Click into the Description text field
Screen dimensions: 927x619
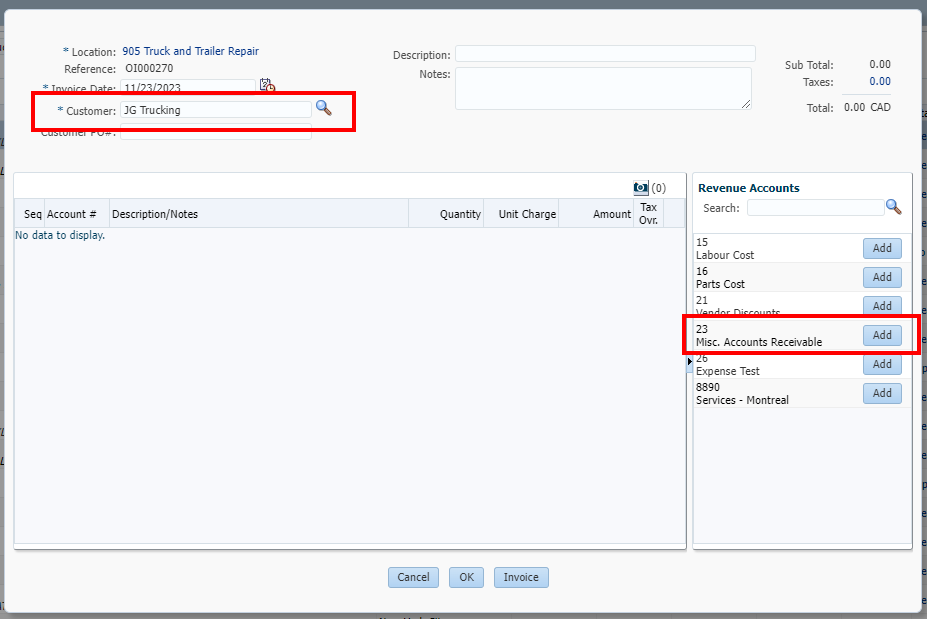pyautogui.click(x=605, y=54)
